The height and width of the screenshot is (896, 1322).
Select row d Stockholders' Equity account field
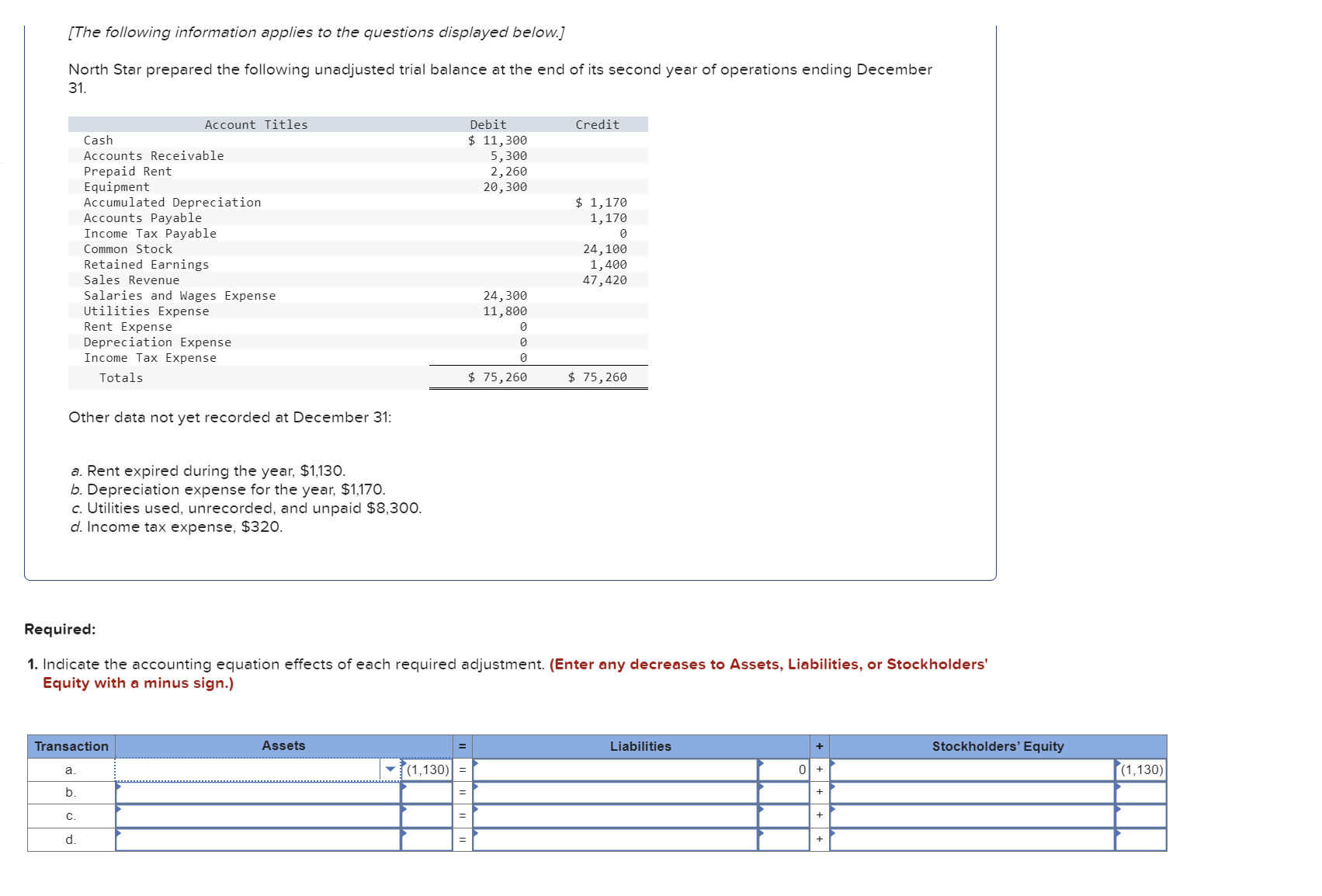972,839
